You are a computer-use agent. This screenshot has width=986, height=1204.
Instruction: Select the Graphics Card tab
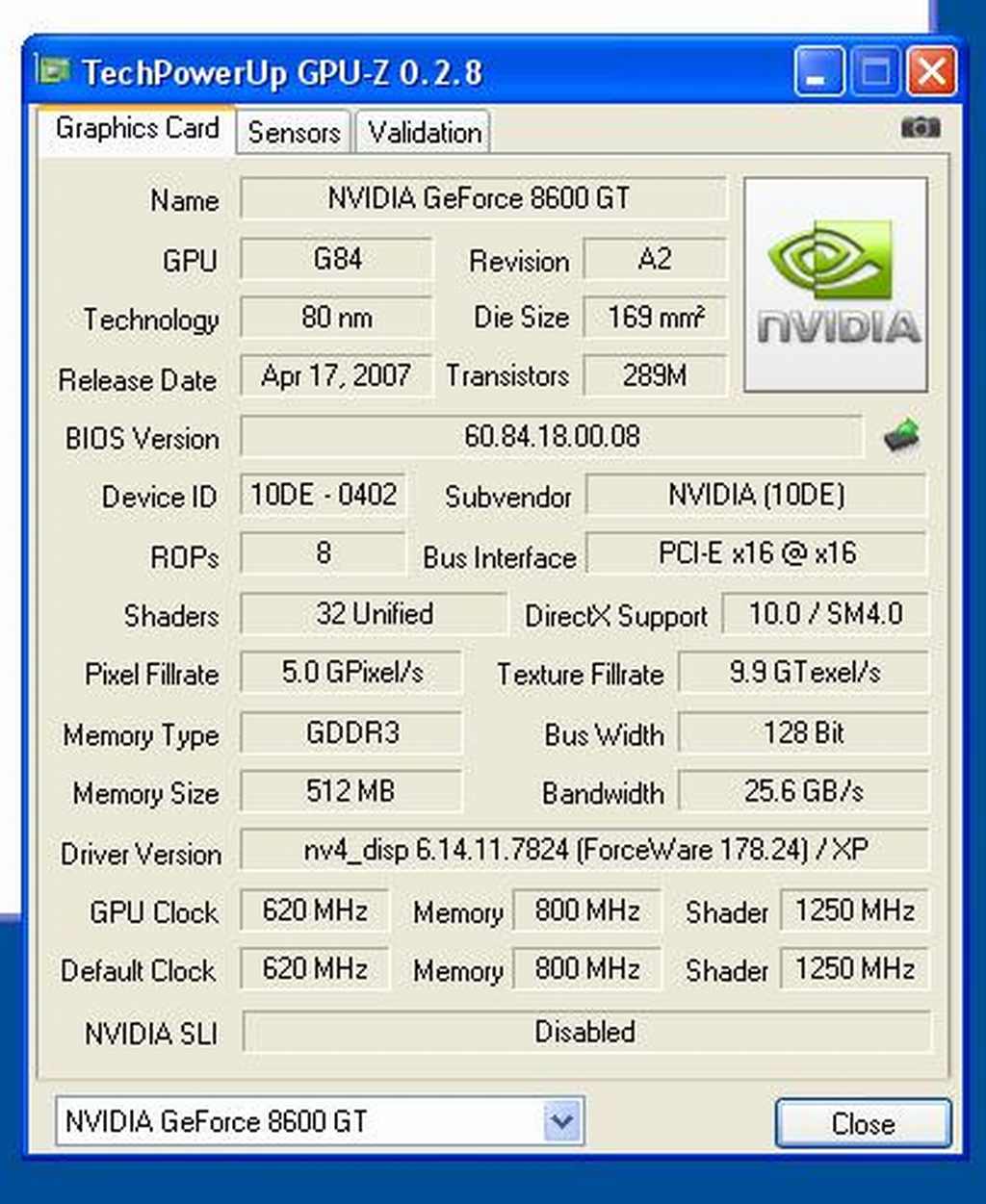(x=137, y=129)
